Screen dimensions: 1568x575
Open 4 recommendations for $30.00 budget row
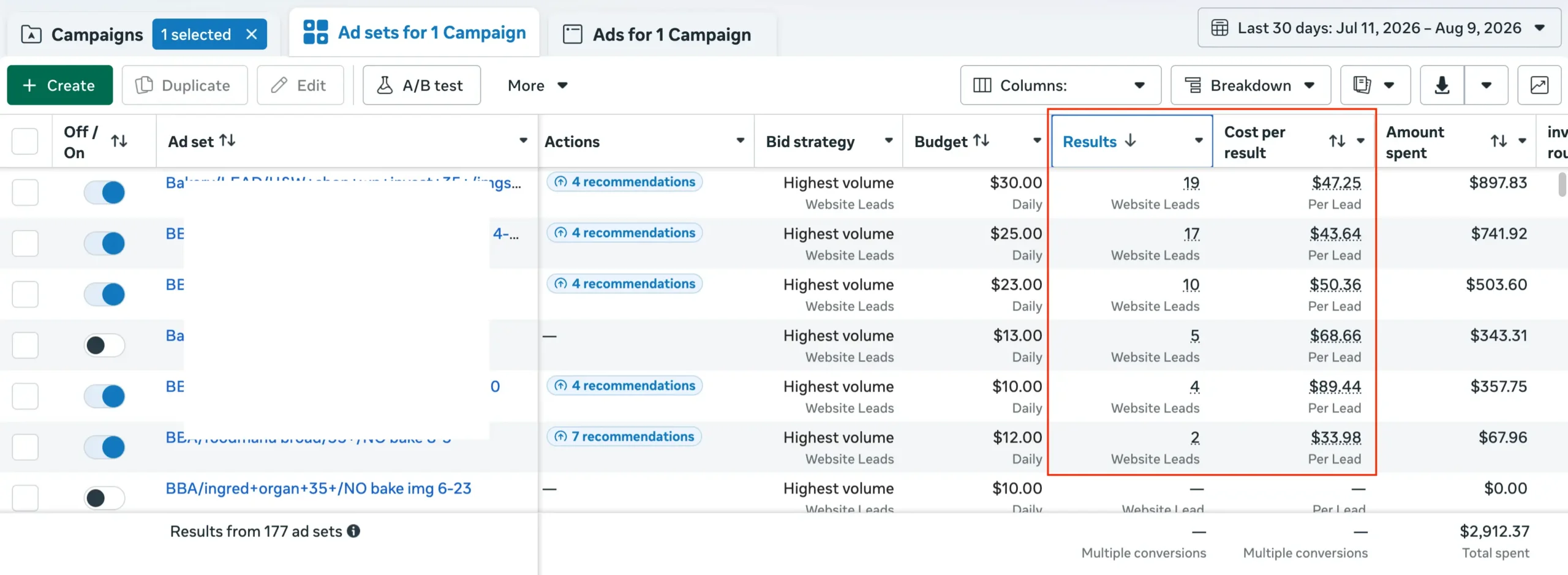624,182
